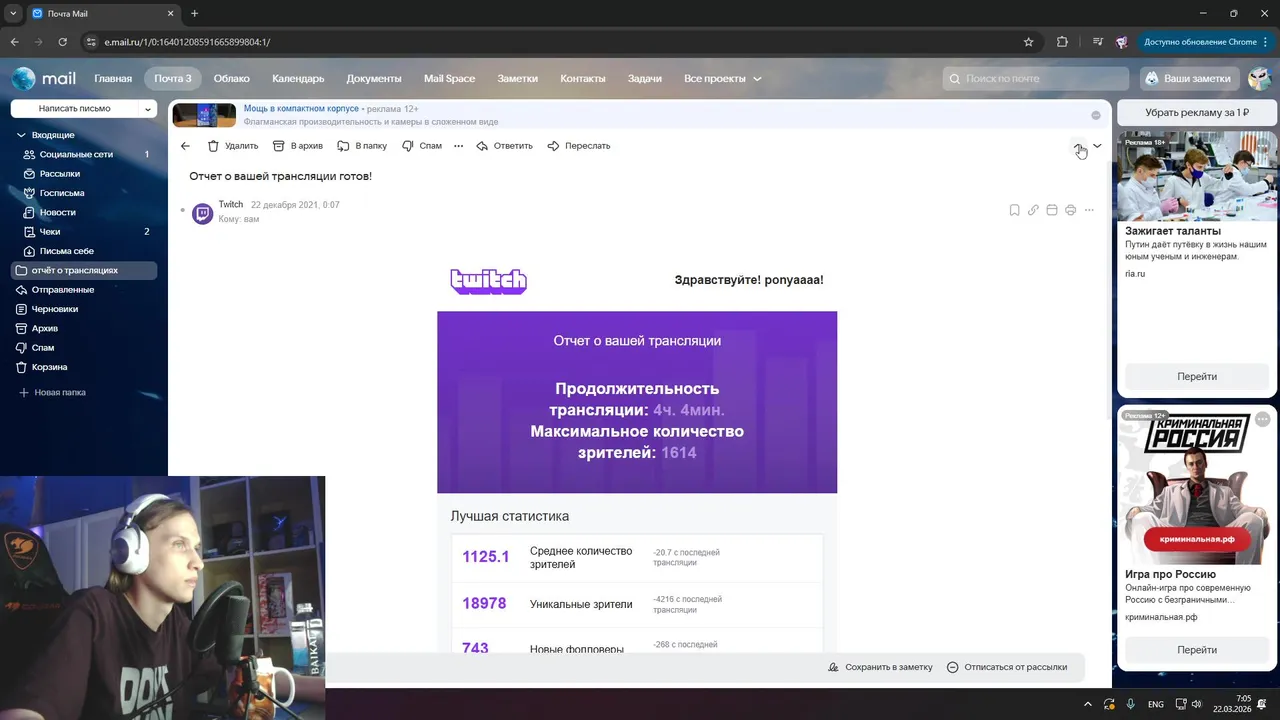This screenshot has height=720, width=1280.
Task: Delete the email with Удалить
Action: pyautogui.click(x=233, y=146)
